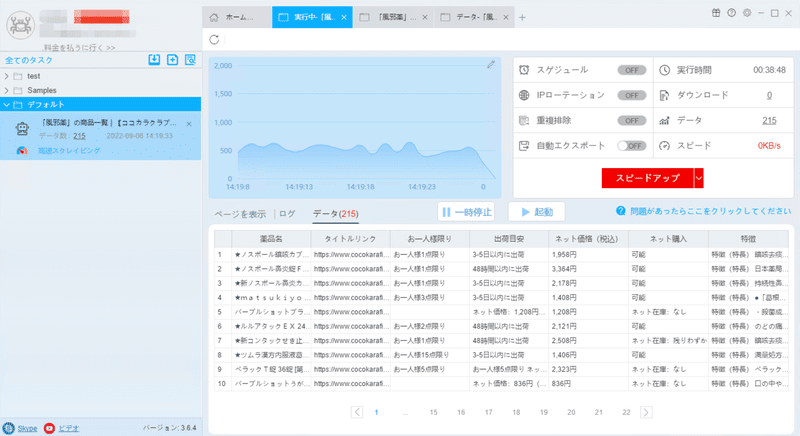Image resolution: width=800 pixels, height=436 pixels.
Task: Click the user avatar icon
Action: (x=20, y=24)
